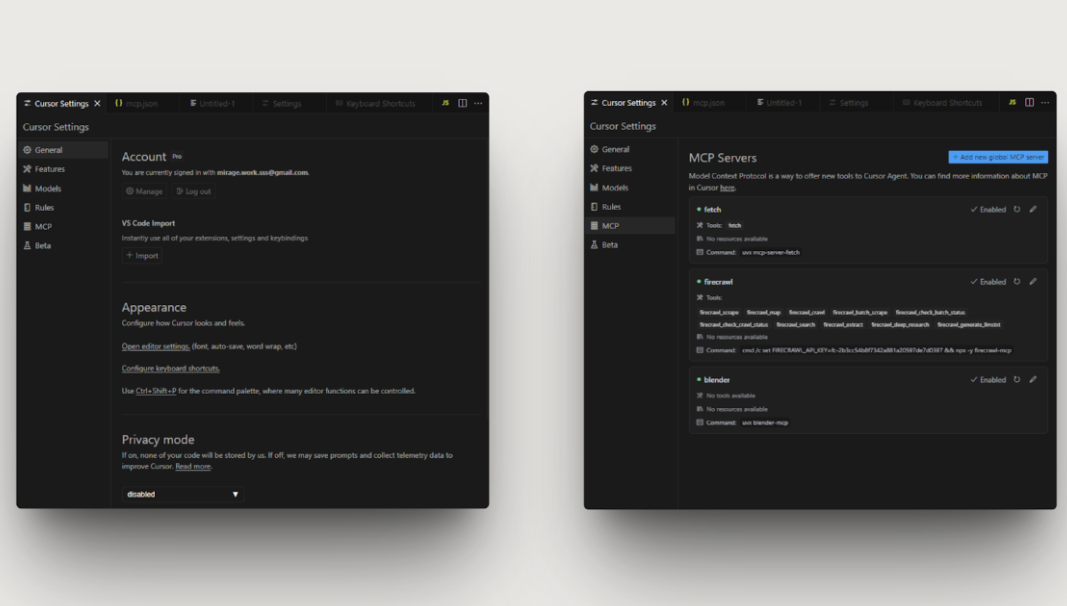
Task: Edit the blender server
Action: pyautogui.click(x=1033, y=380)
